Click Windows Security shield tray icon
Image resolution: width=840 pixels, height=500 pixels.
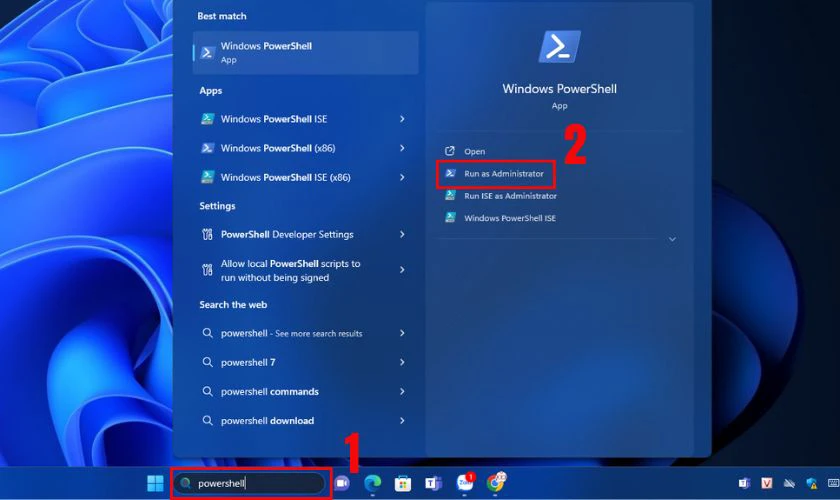point(812,483)
